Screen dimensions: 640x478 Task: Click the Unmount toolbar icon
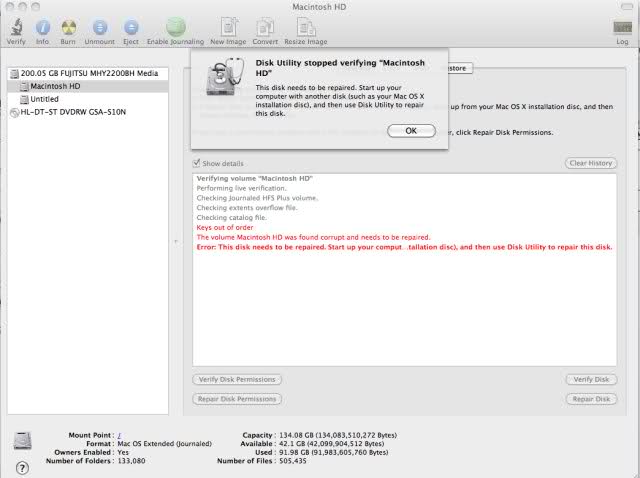(x=100, y=27)
